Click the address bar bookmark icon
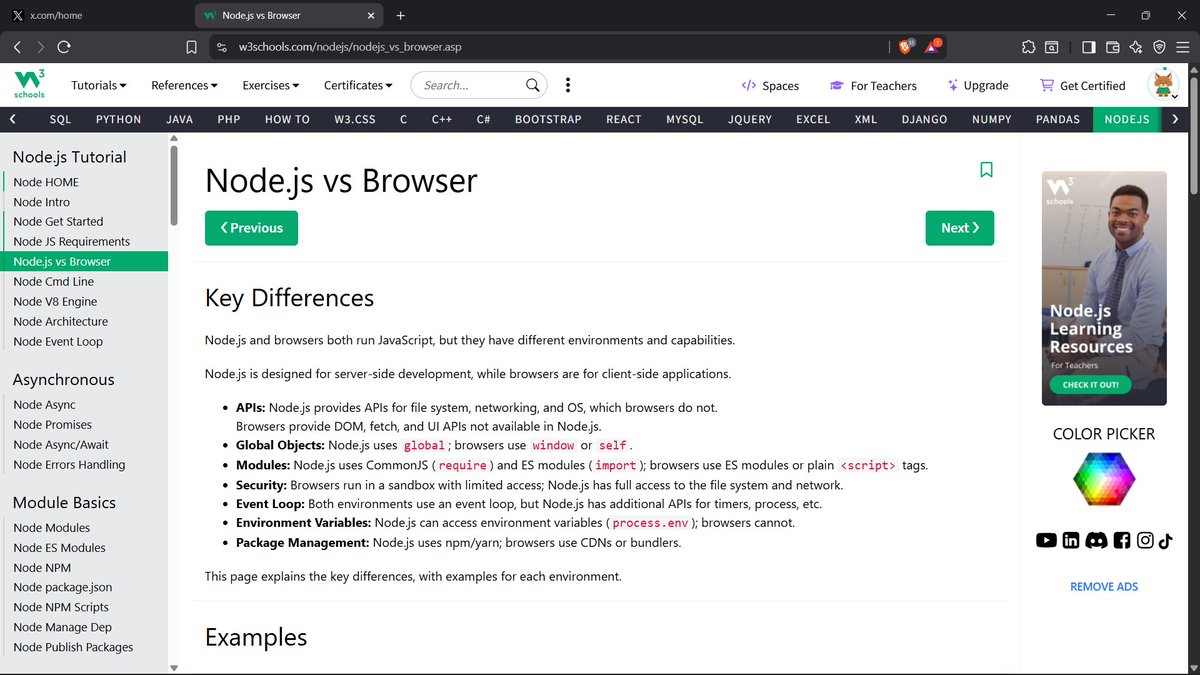Image resolution: width=1200 pixels, height=675 pixels. [x=192, y=47]
